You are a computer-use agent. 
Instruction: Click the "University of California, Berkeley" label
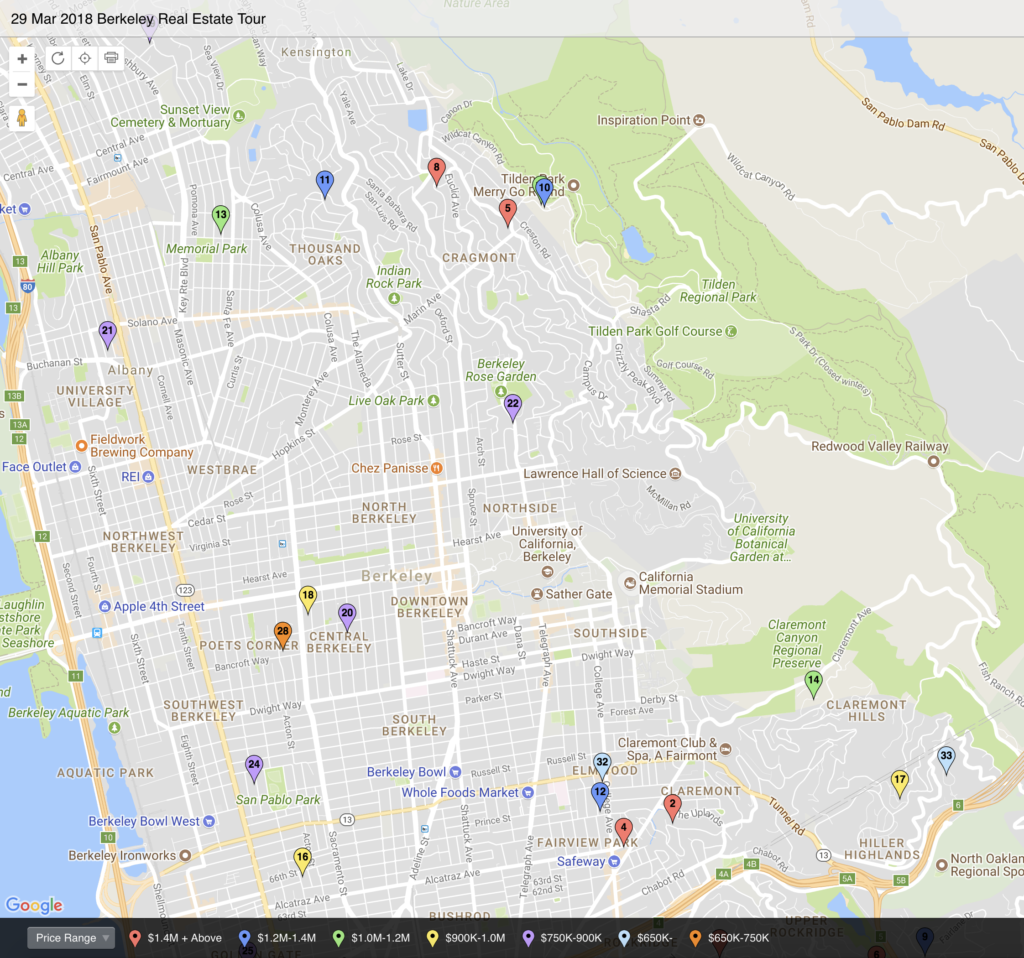tap(547, 544)
